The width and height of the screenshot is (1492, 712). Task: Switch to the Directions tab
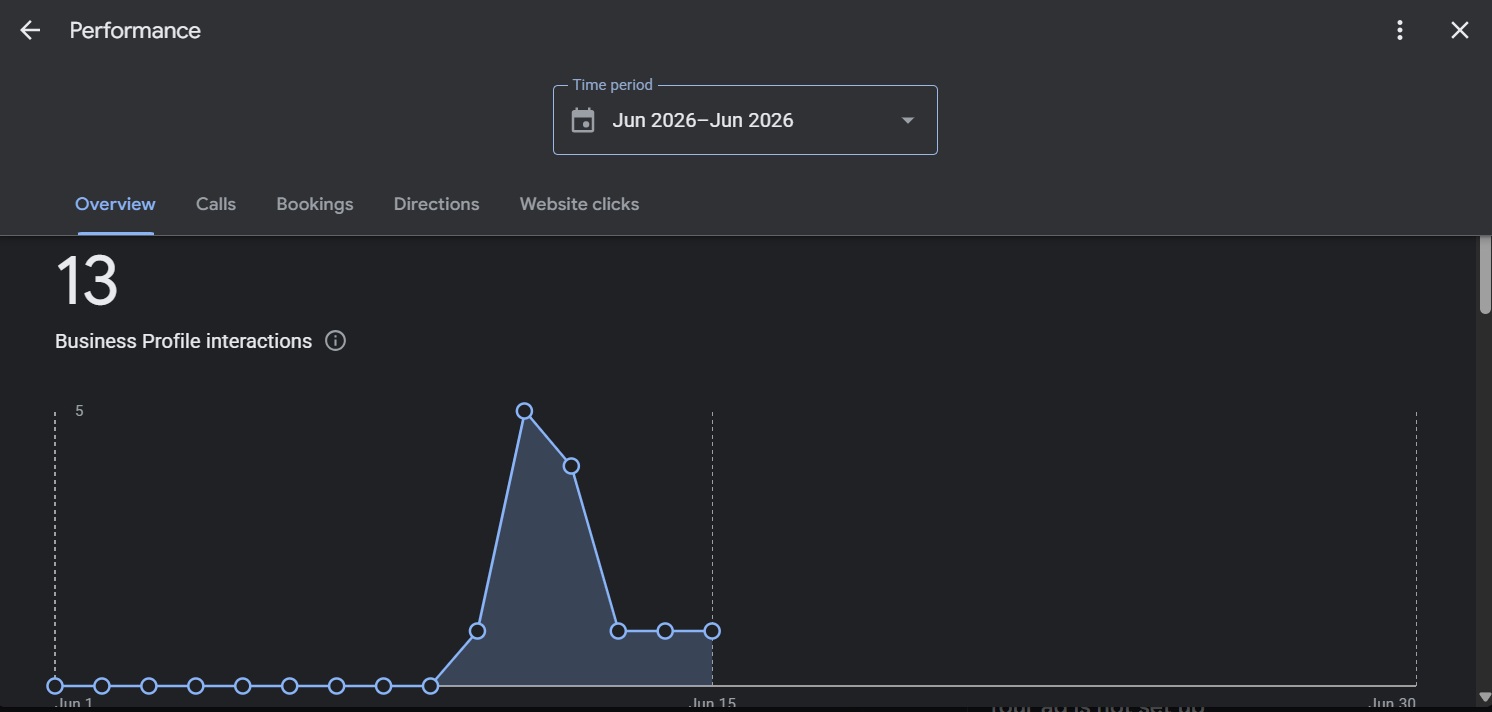click(x=436, y=204)
